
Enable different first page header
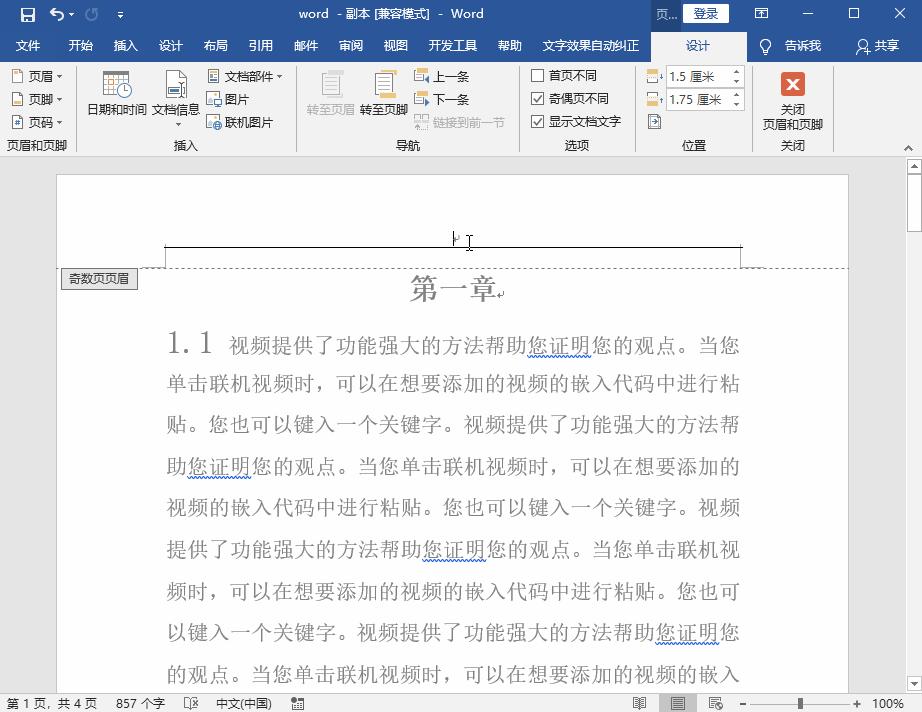[538, 76]
